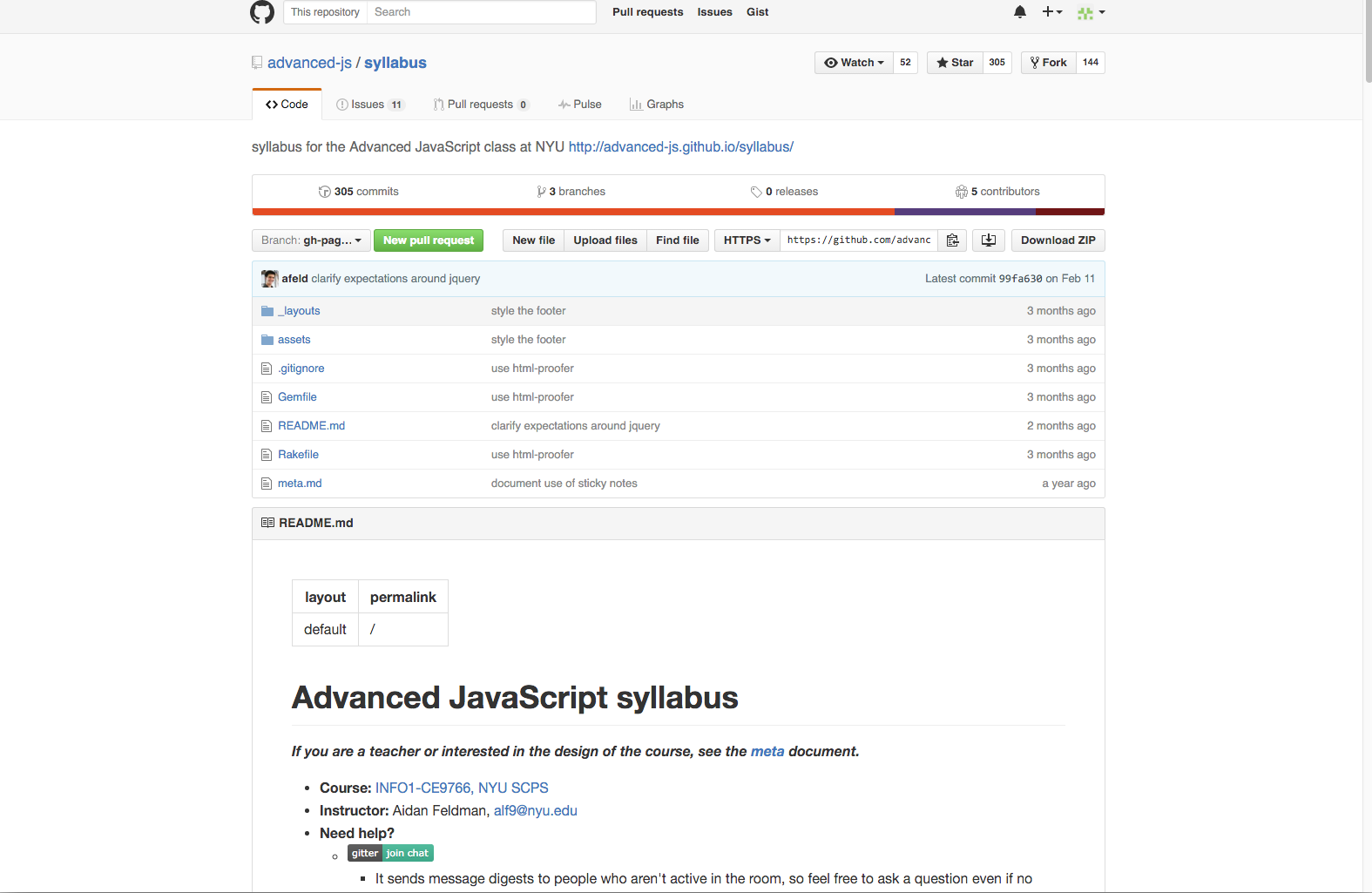1372x893 pixels.
Task: Click the Gemfile file icon
Action: 267,397
